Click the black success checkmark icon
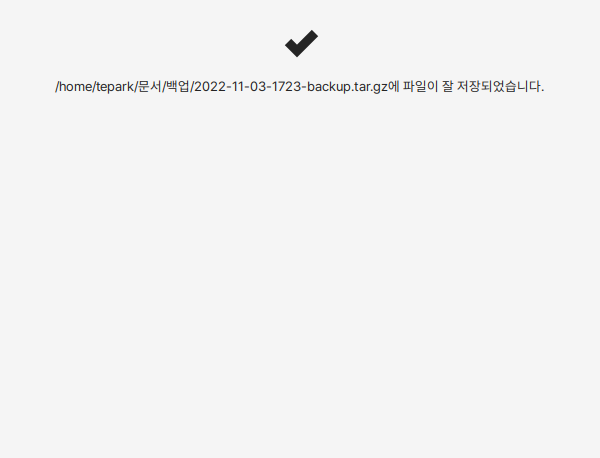Viewport: 600px width, 458px height. pyautogui.click(x=302, y=44)
